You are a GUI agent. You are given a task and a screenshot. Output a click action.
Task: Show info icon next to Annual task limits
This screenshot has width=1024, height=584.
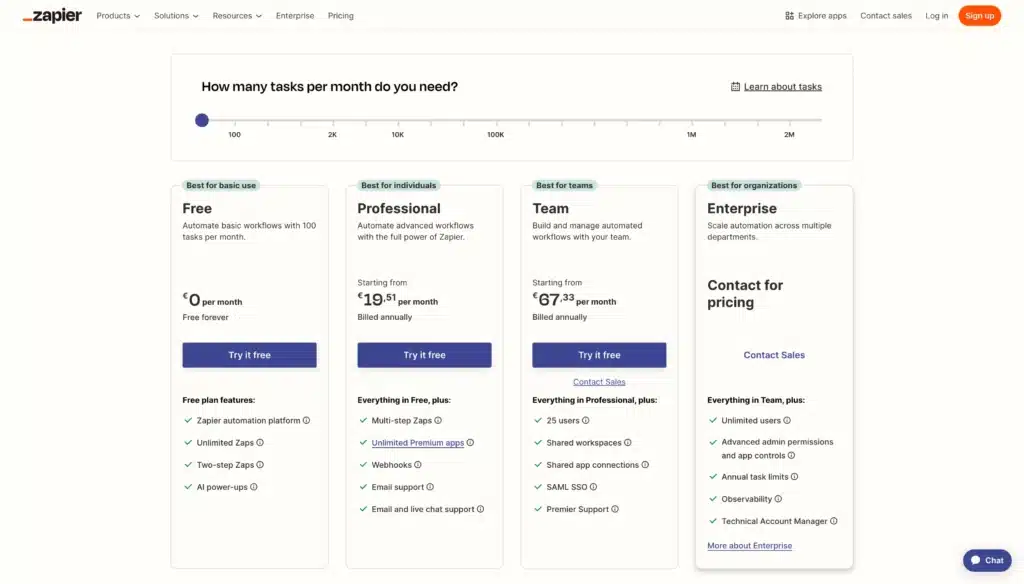pyautogui.click(x=795, y=477)
